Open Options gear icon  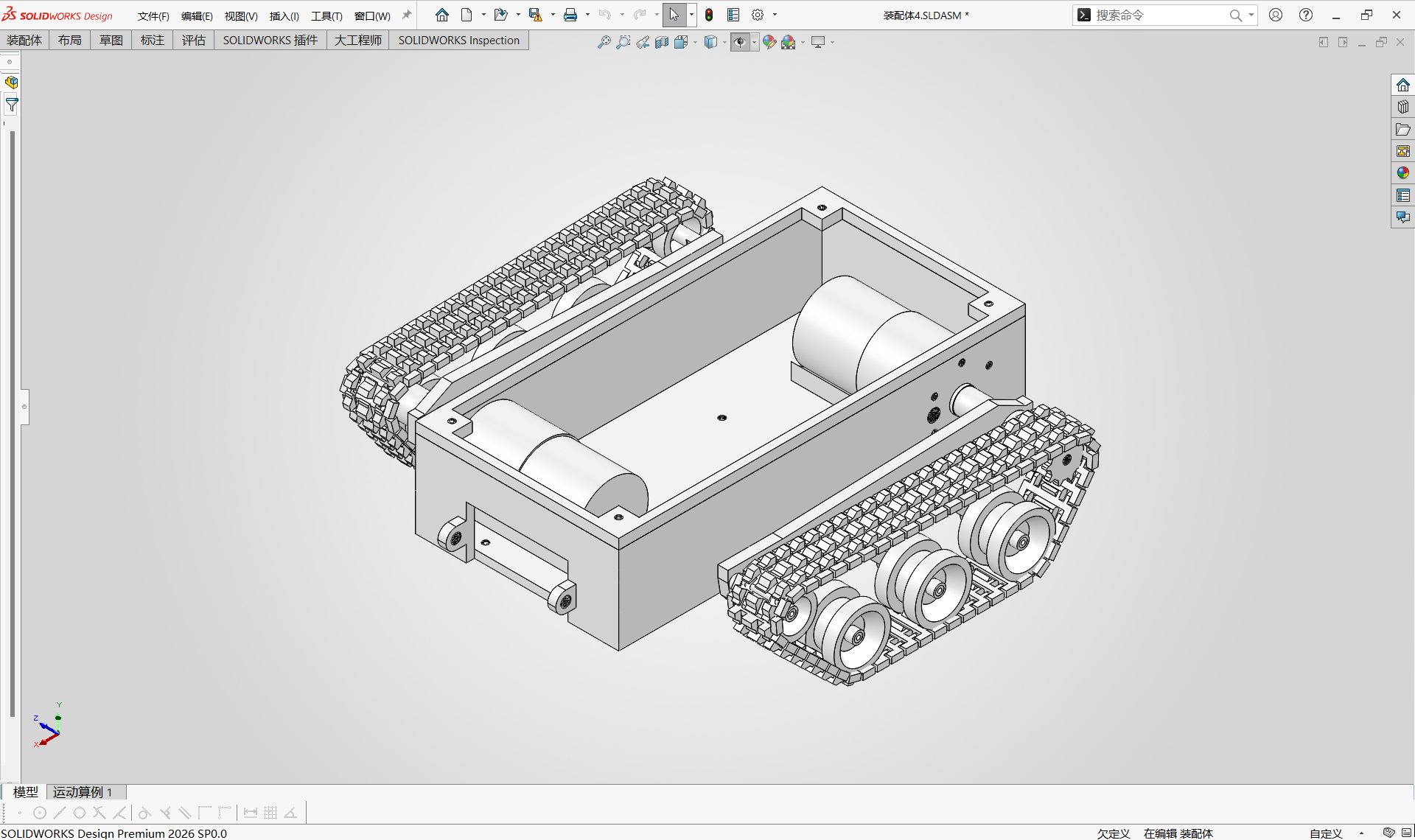click(758, 15)
